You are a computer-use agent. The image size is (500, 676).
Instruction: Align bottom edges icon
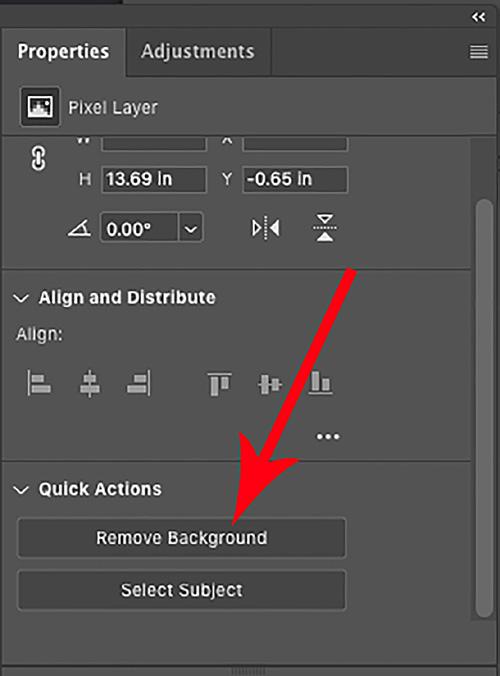(x=320, y=383)
